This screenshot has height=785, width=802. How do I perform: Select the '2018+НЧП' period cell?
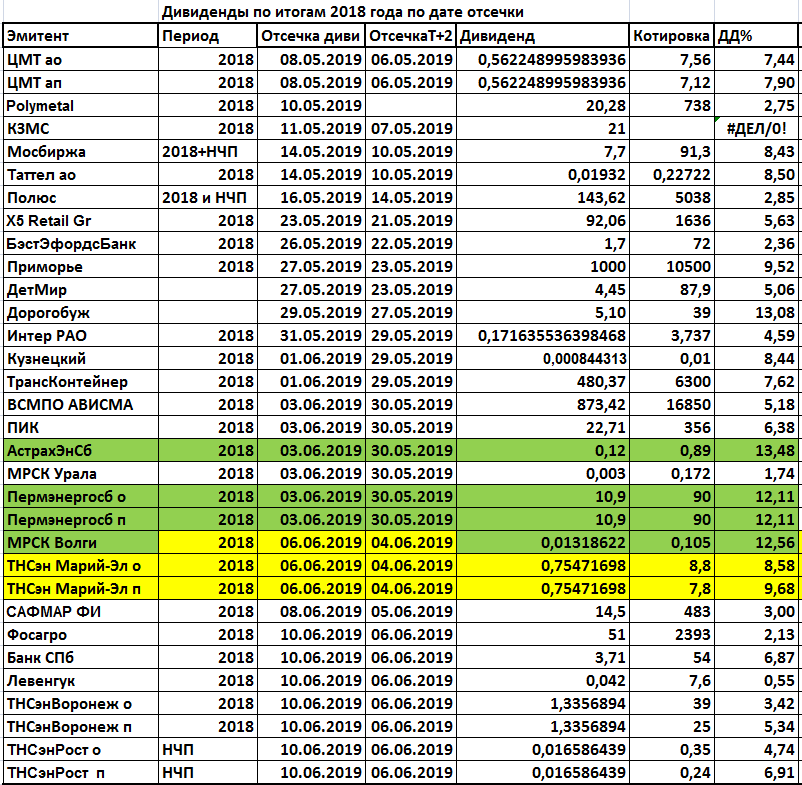(207, 151)
